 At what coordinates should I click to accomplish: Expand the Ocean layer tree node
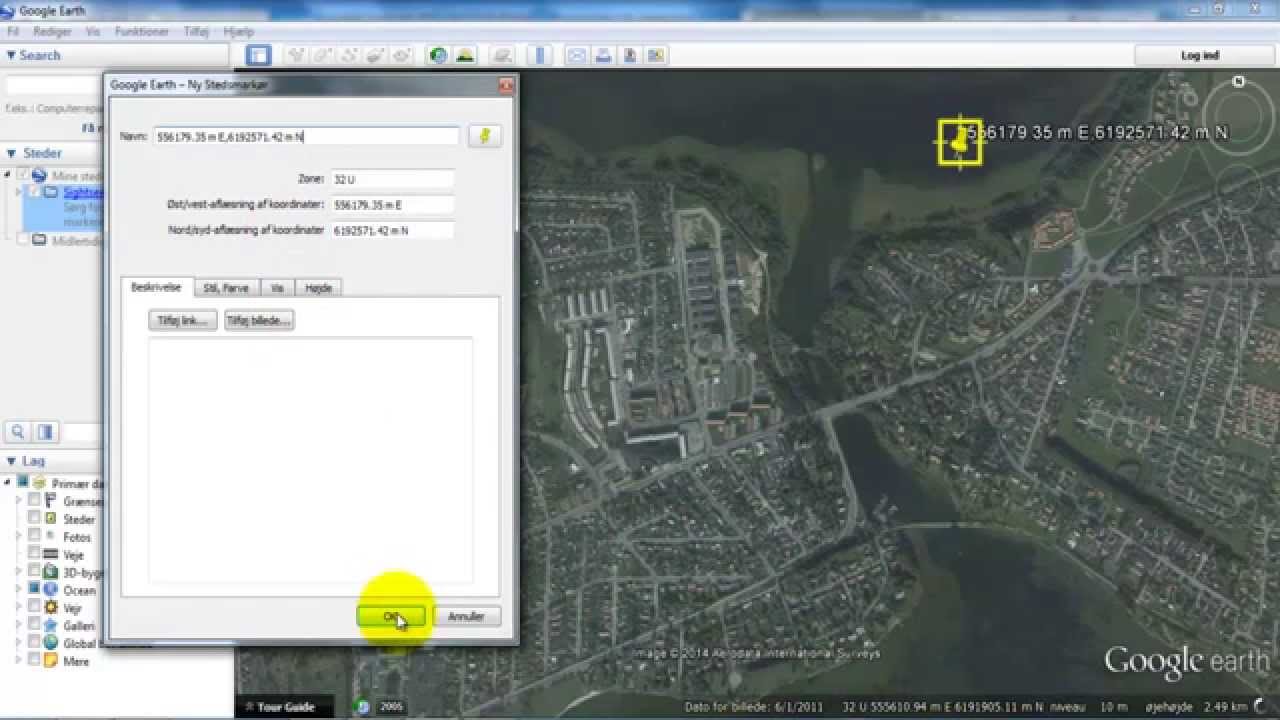click(19, 590)
